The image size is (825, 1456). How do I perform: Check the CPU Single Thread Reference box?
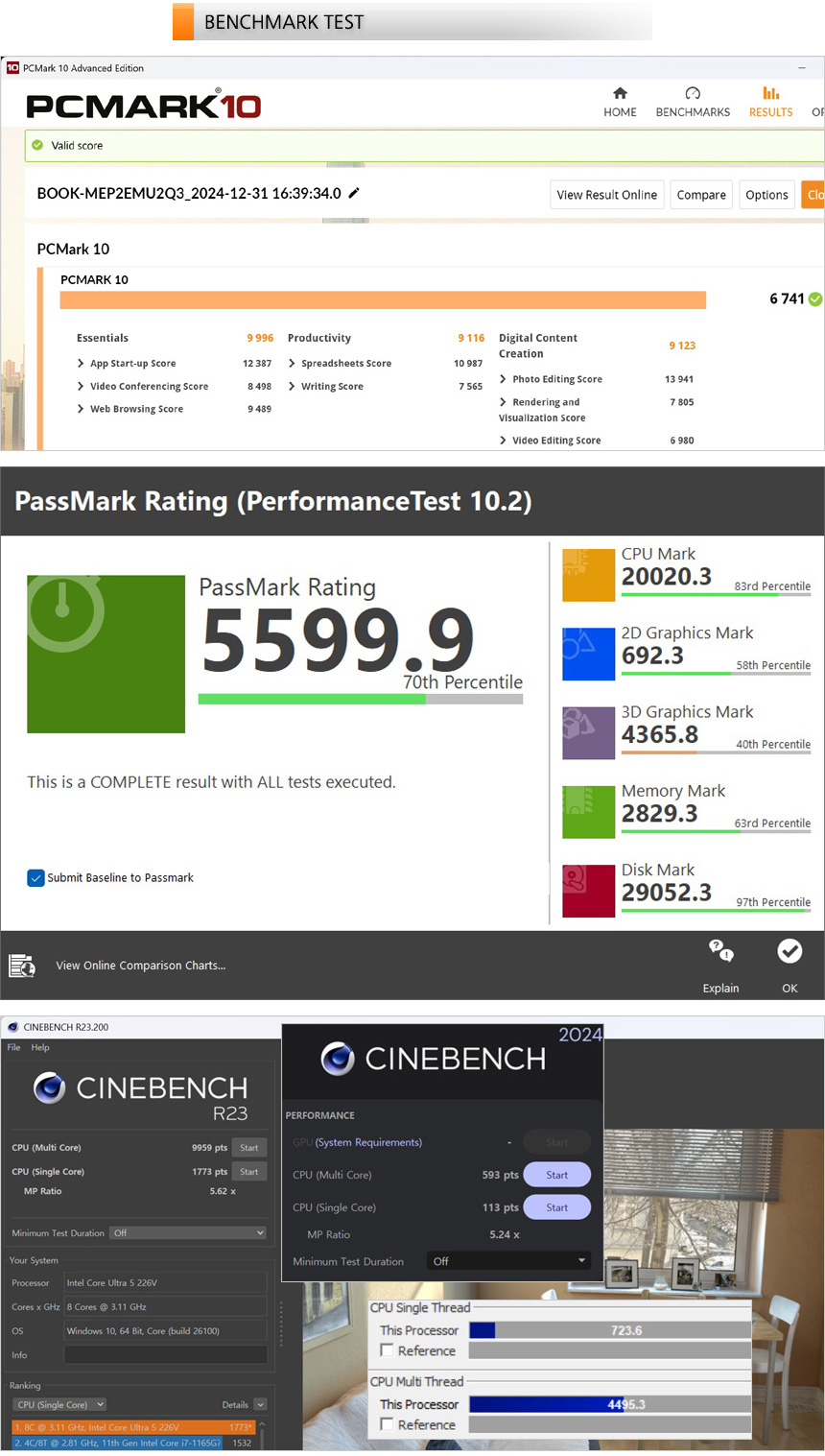388,1350
